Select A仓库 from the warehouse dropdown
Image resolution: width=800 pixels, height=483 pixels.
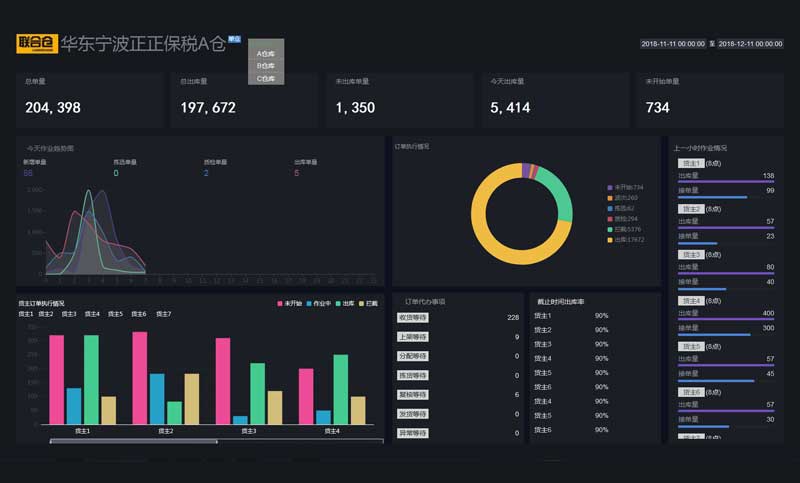point(266,53)
